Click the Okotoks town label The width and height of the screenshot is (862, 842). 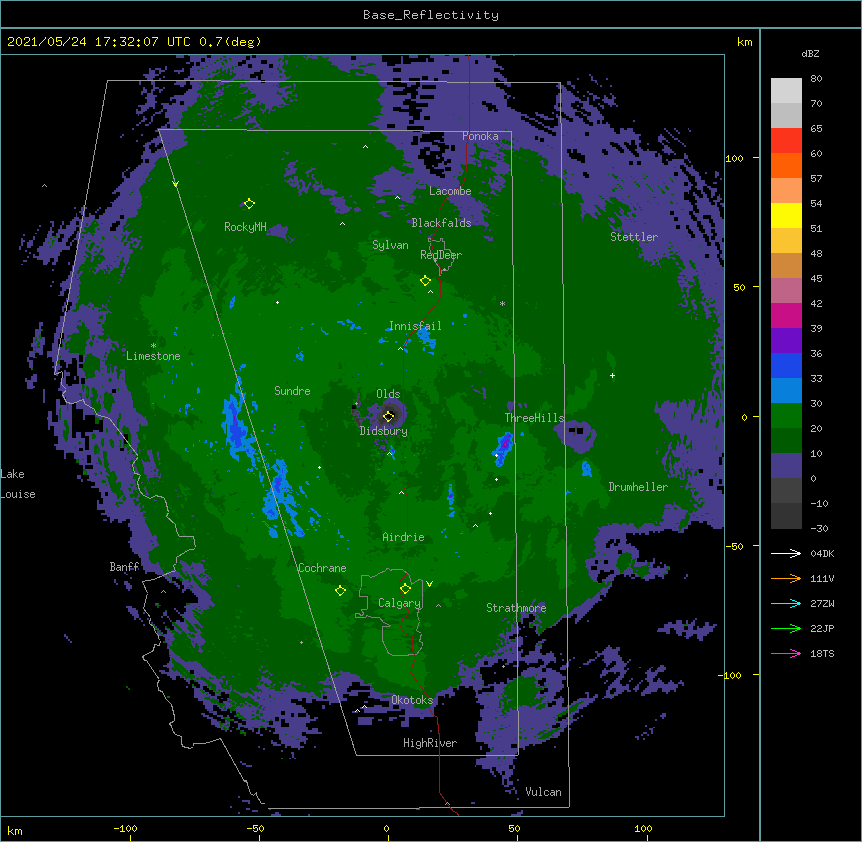(x=412, y=700)
